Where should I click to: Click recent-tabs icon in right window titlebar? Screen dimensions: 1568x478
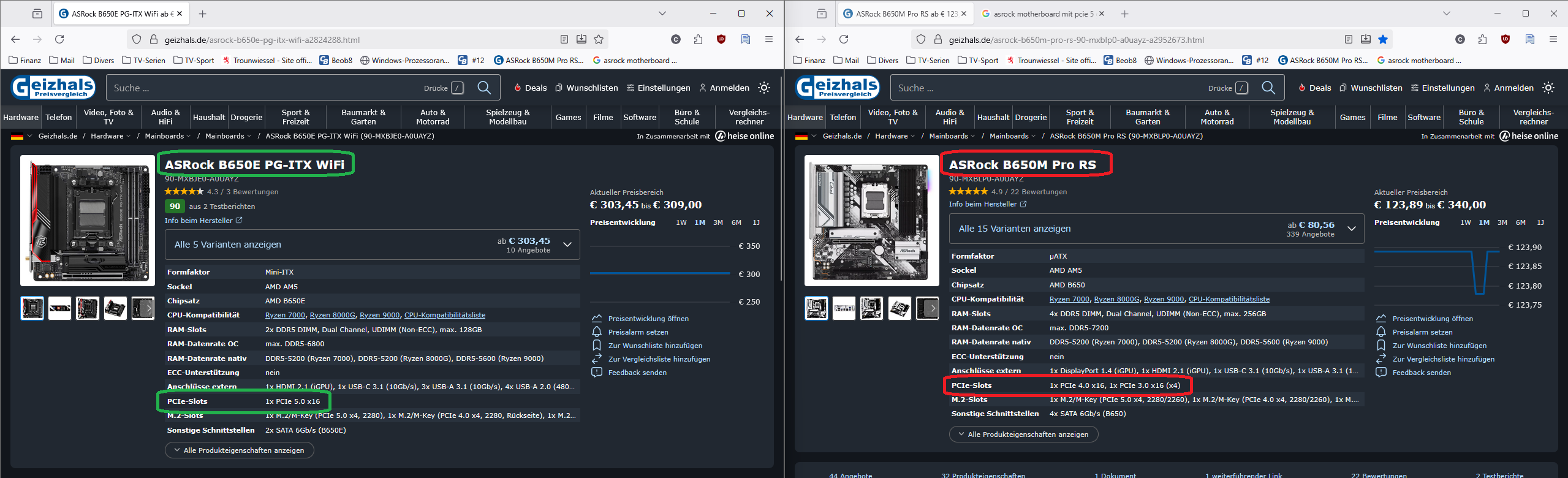[x=822, y=13]
